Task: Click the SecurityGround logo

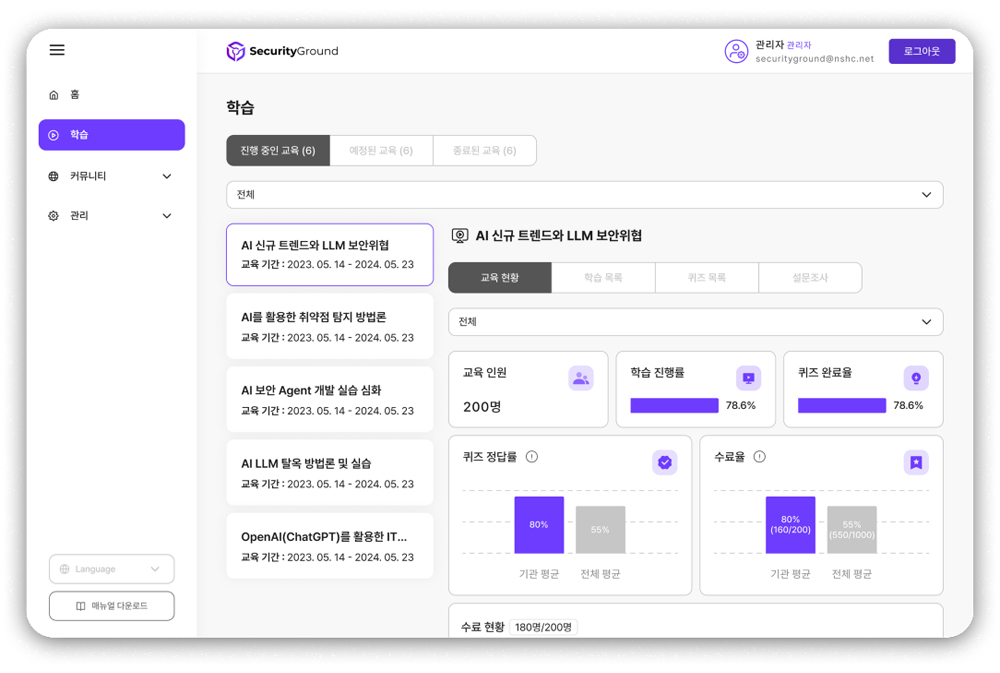Action: click(x=282, y=51)
